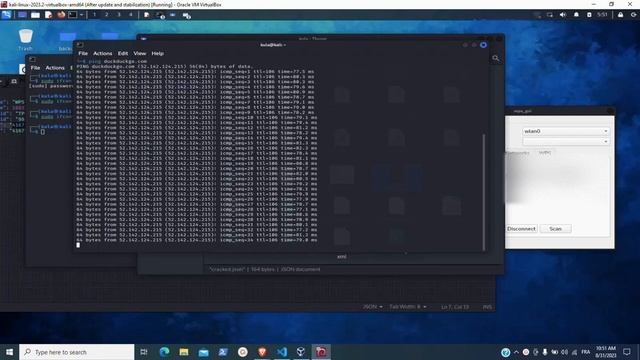Viewport: 640px width, 360px height.
Task: Open terminal emulator icon in Kali panel
Action: point(73,15)
